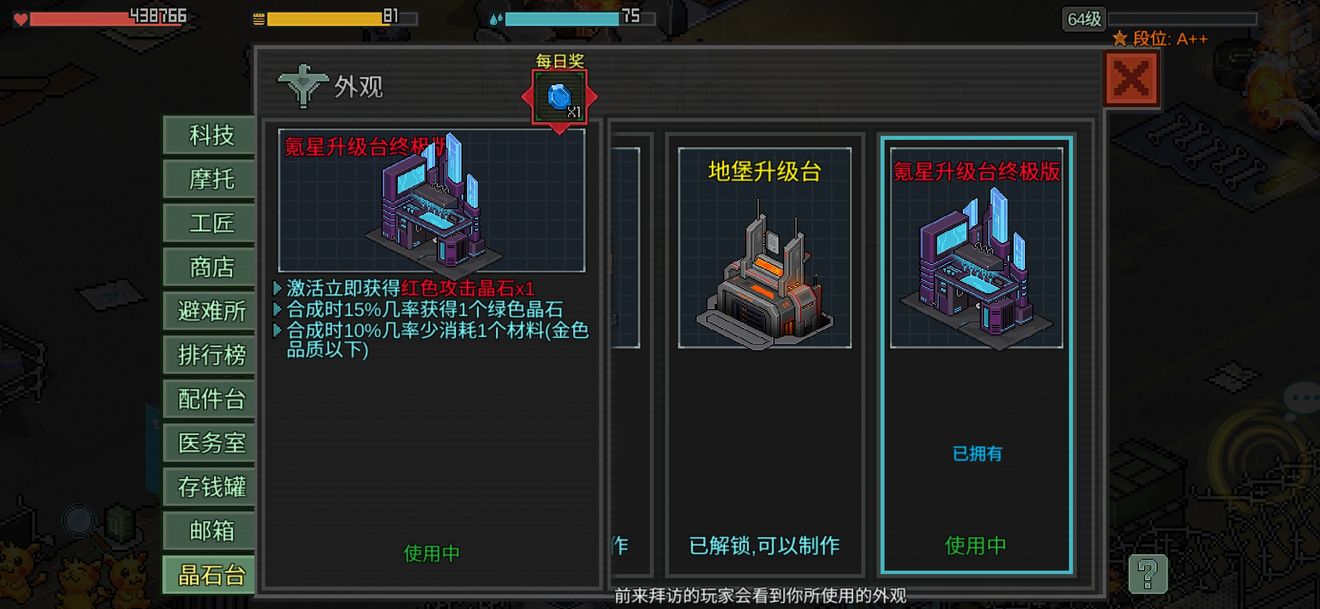Claim the daily reward blue gem icon
The image size is (1320, 609).
pos(559,97)
